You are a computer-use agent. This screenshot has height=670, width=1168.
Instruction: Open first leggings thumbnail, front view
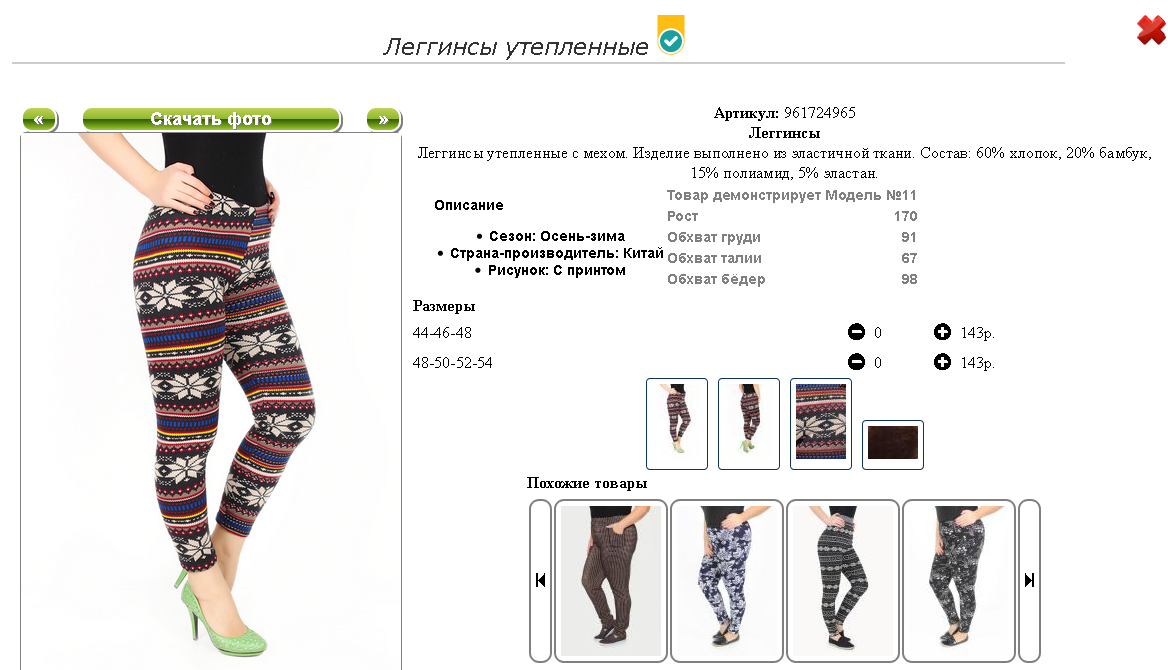coord(677,424)
